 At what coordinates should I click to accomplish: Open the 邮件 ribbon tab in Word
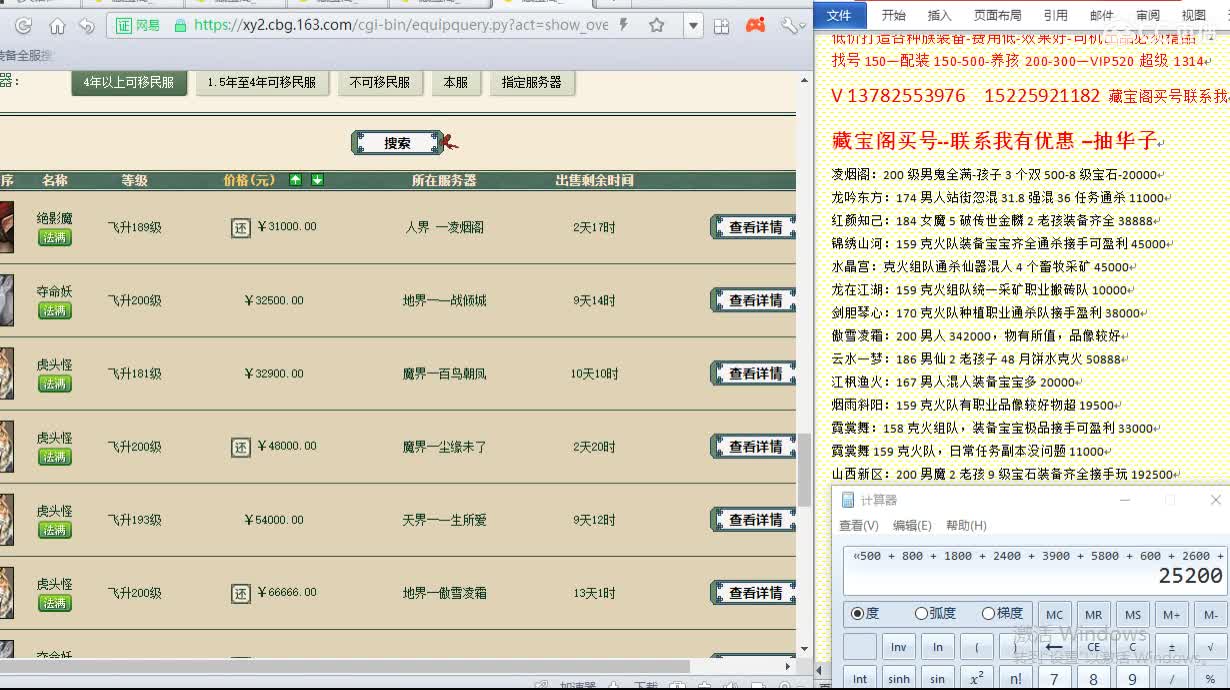tap(1102, 15)
